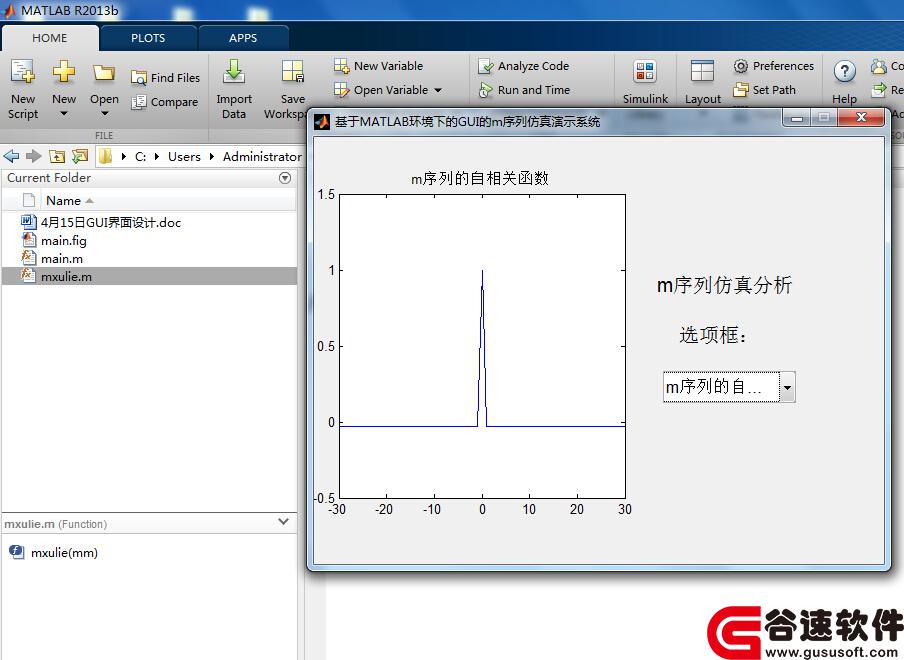Click Analyze Code
The image size is (904, 660).
click(x=523, y=66)
